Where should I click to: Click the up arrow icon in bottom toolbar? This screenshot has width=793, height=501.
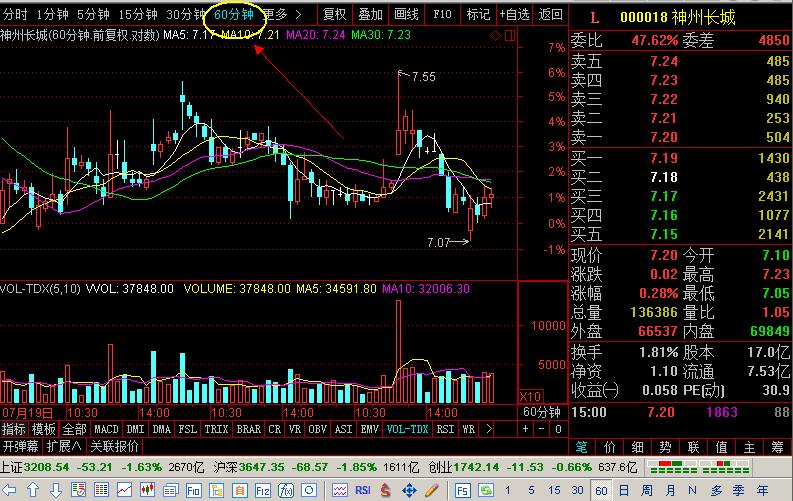coord(32,490)
